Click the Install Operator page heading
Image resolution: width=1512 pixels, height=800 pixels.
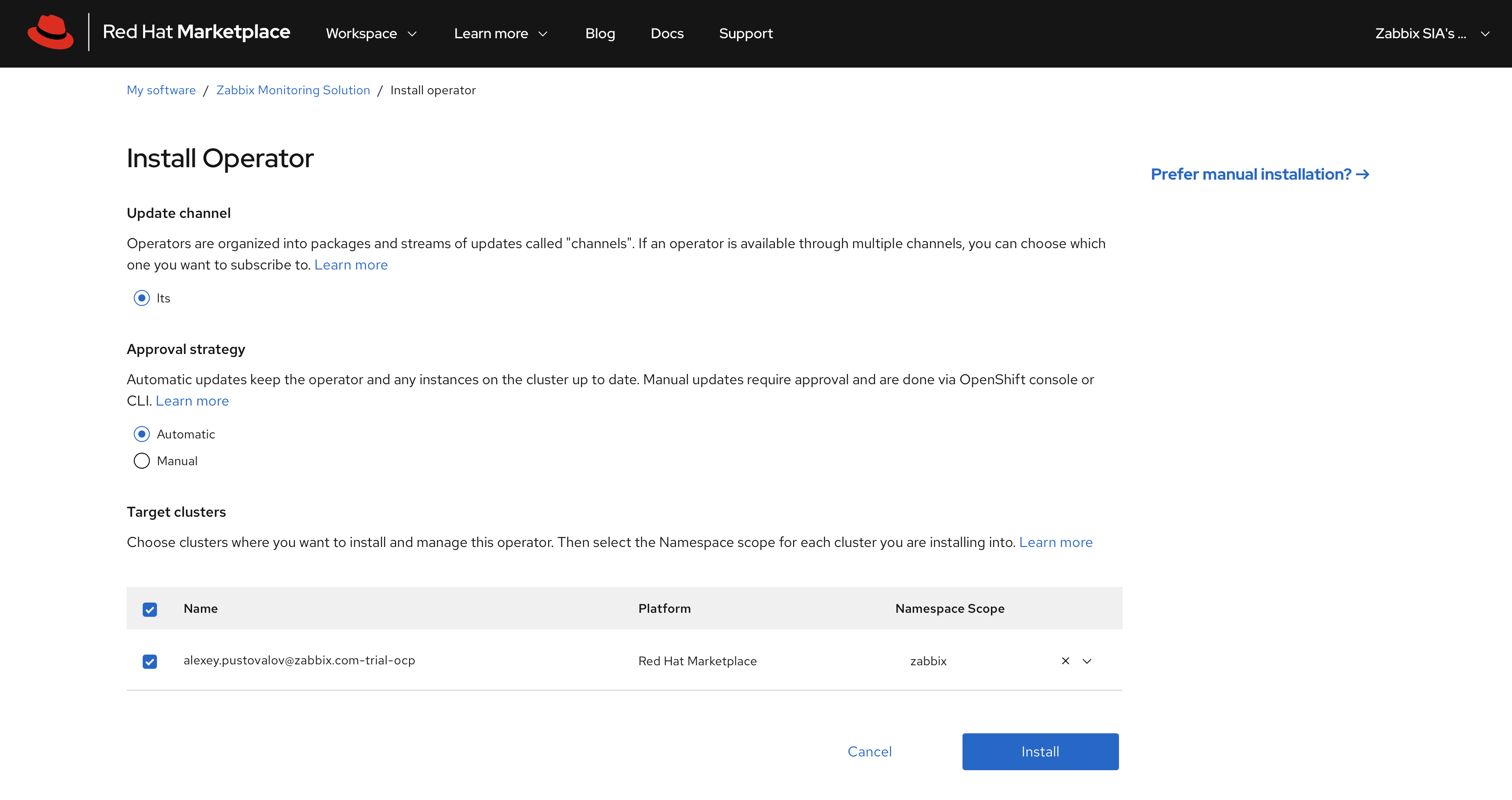[220, 158]
